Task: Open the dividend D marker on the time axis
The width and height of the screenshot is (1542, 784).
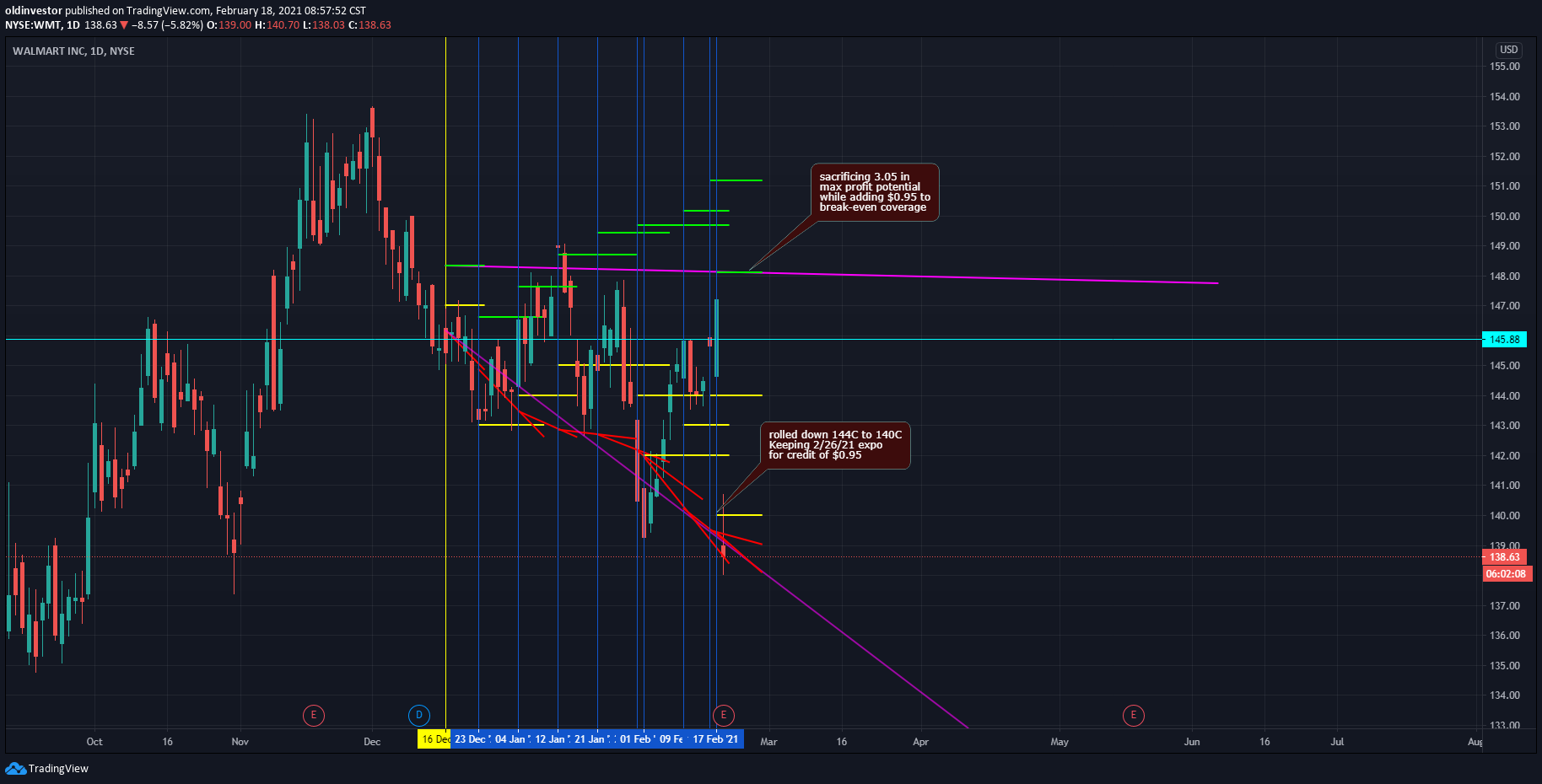Action: pyautogui.click(x=419, y=716)
